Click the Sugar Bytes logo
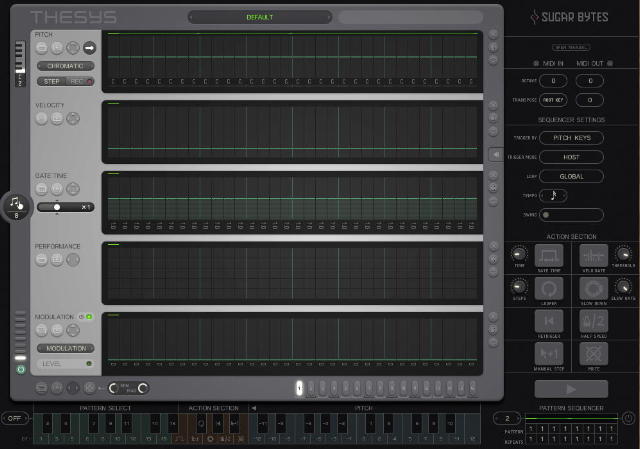Viewport: 640px width, 449px height. [x=569, y=17]
